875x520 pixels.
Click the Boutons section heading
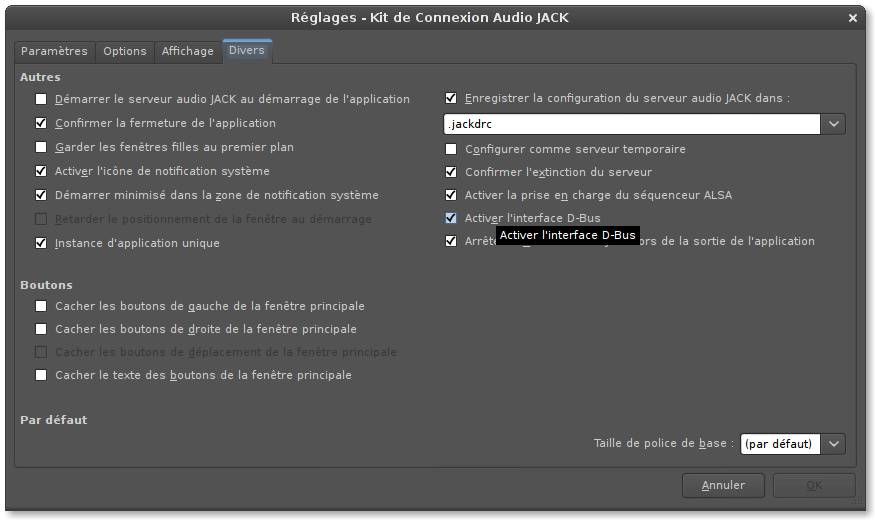click(46, 285)
